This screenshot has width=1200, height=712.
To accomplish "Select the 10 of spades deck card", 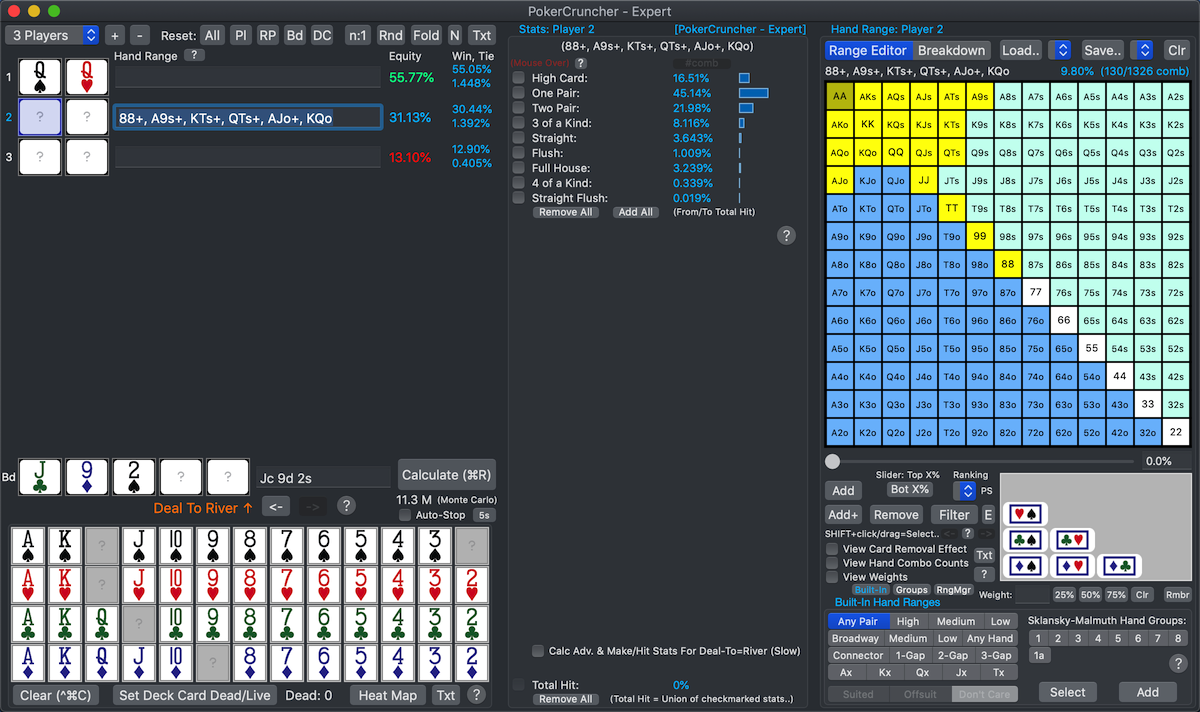I will [x=176, y=545].
